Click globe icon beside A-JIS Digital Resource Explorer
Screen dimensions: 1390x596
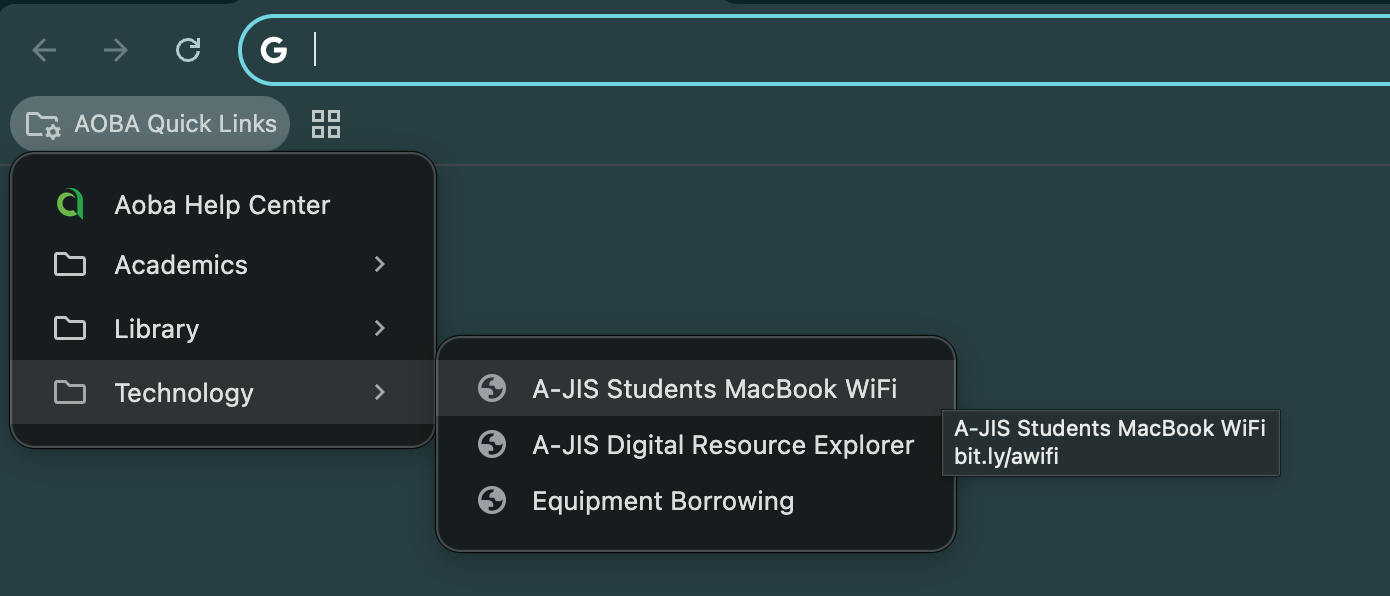click(491, 444)
